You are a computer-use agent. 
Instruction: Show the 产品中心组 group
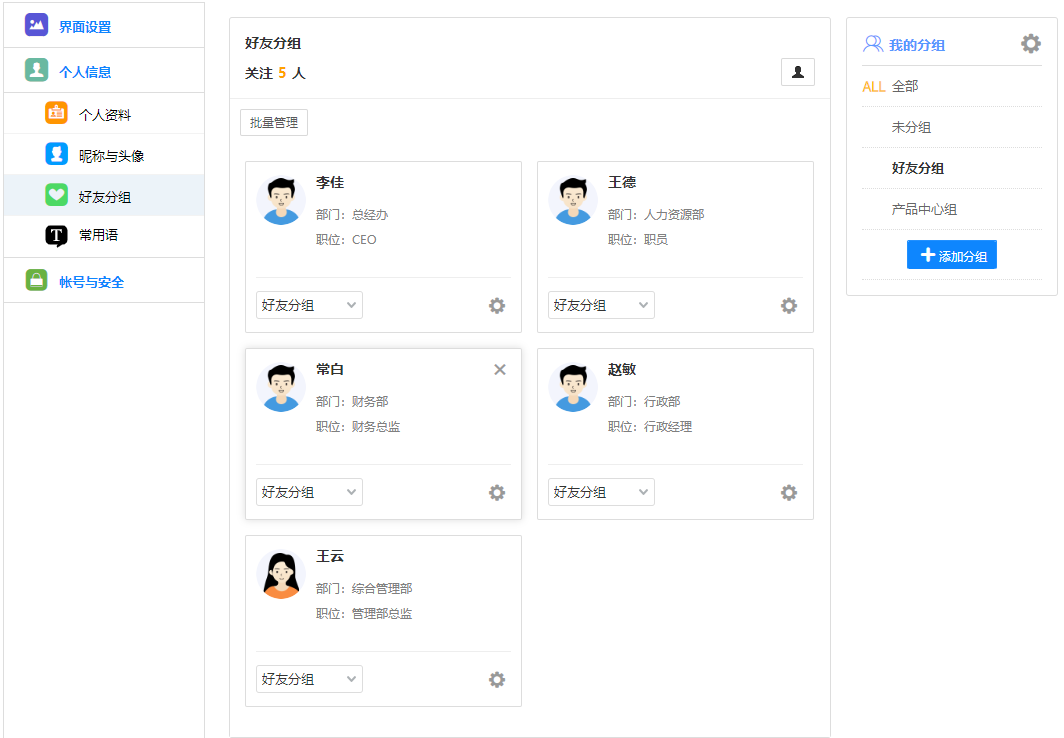[x=924, y=210]
